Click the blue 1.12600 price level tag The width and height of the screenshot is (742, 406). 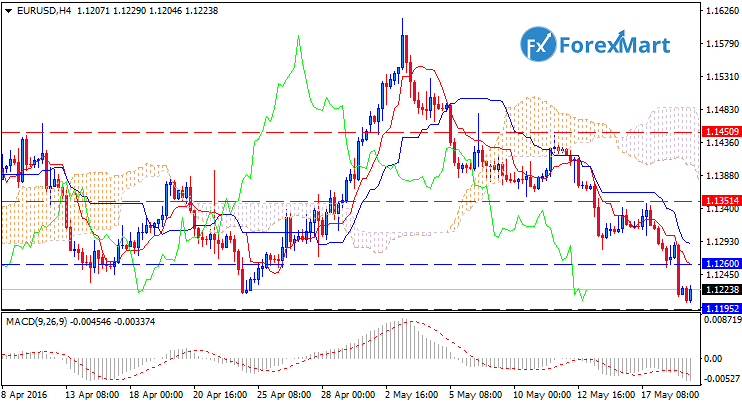tap(719, 264)
